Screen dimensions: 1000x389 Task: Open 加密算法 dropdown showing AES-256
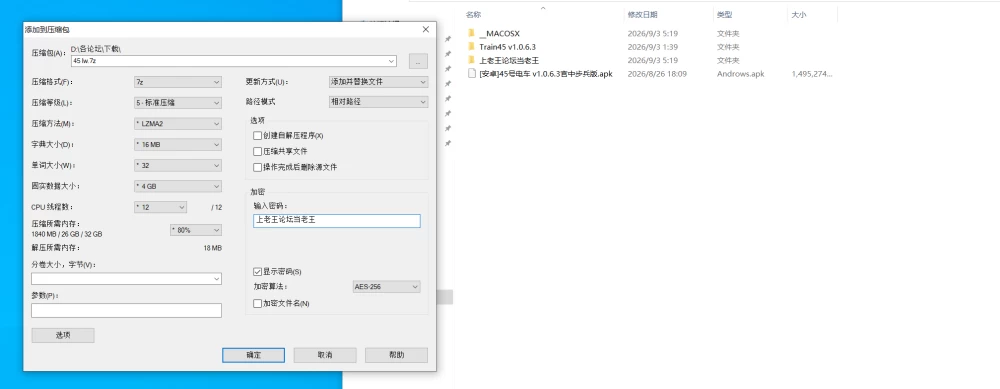[x=386, y=287]
